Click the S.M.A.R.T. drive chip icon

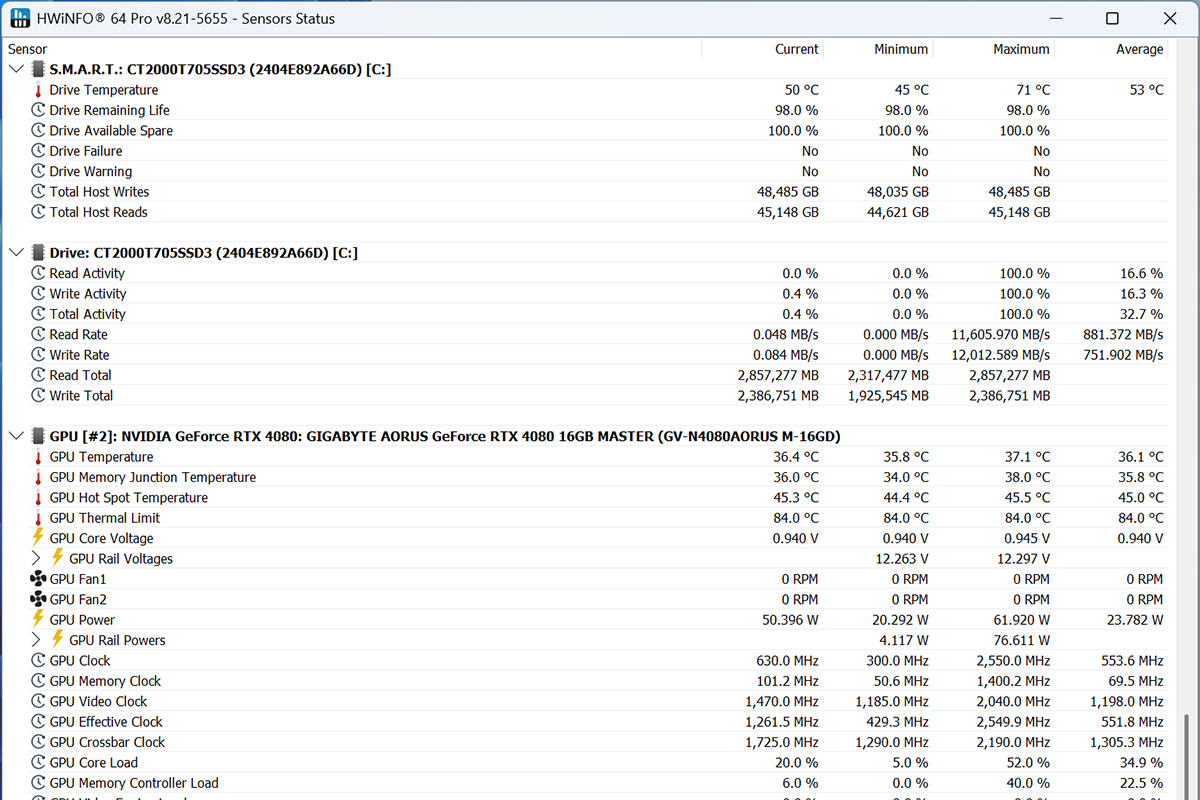(38, 70)
